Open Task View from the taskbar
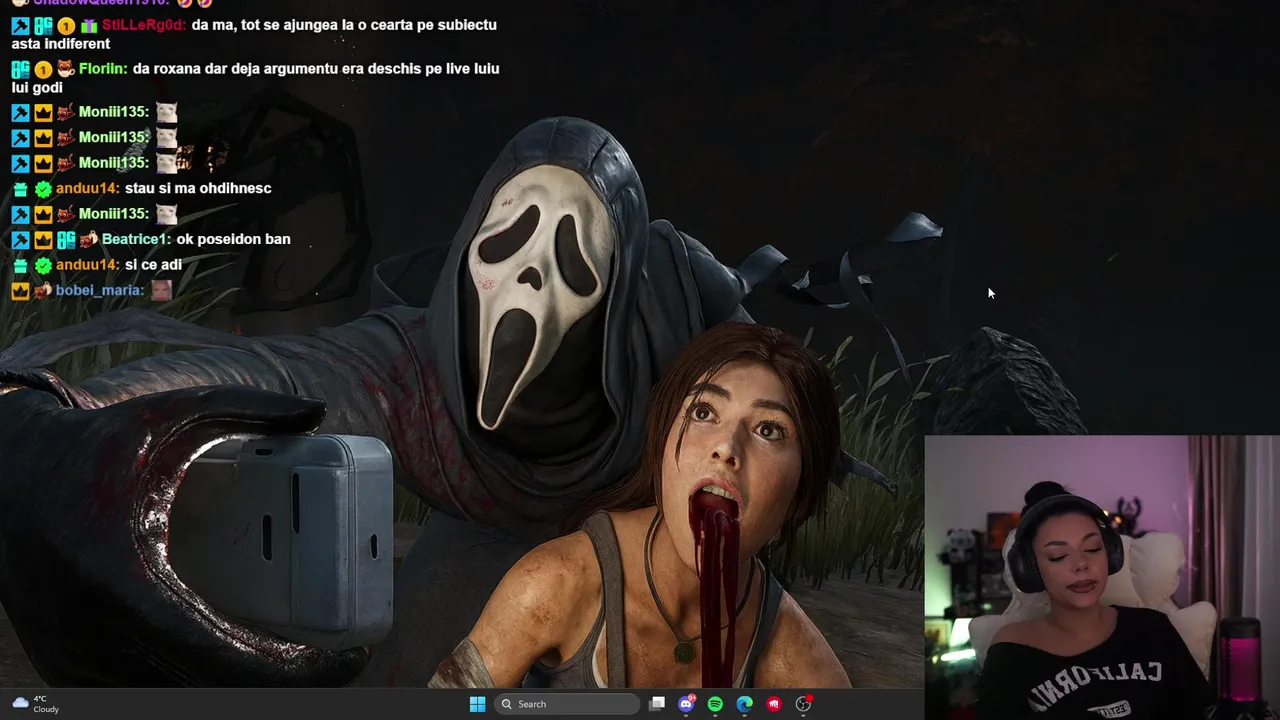Image resolution: width=1280 pixels, height=720 pixels. pyautogui.click(x=657, y=704)
